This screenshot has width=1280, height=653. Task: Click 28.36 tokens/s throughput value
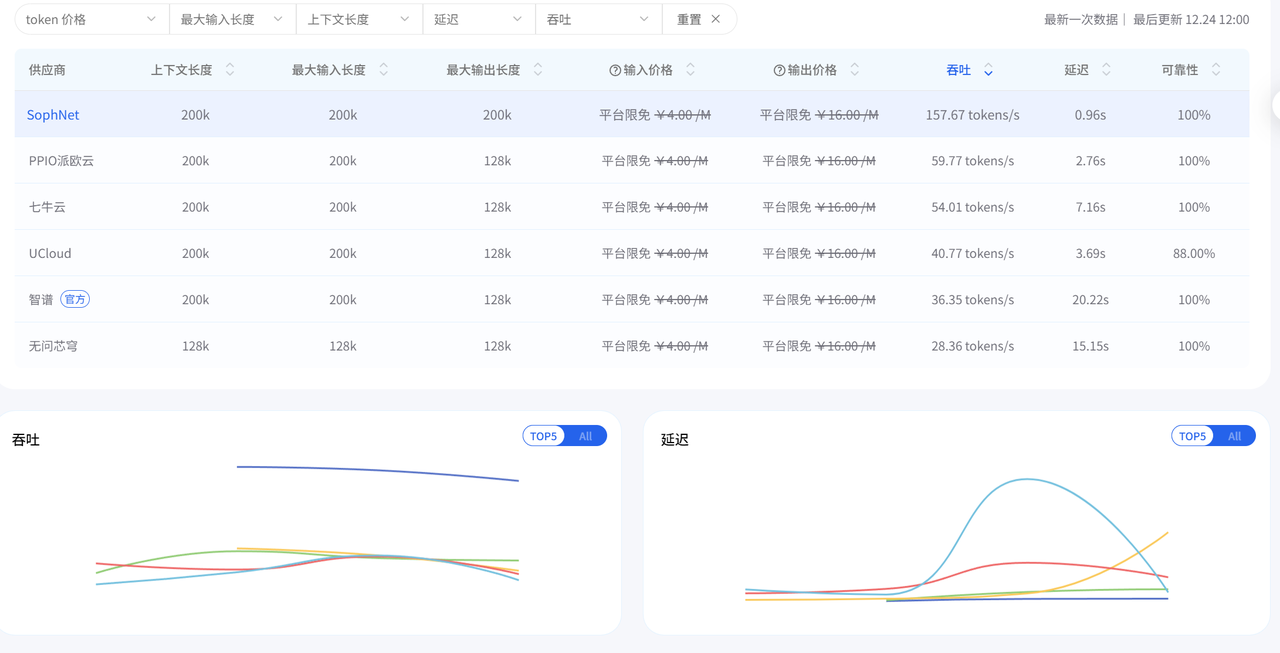973,346
